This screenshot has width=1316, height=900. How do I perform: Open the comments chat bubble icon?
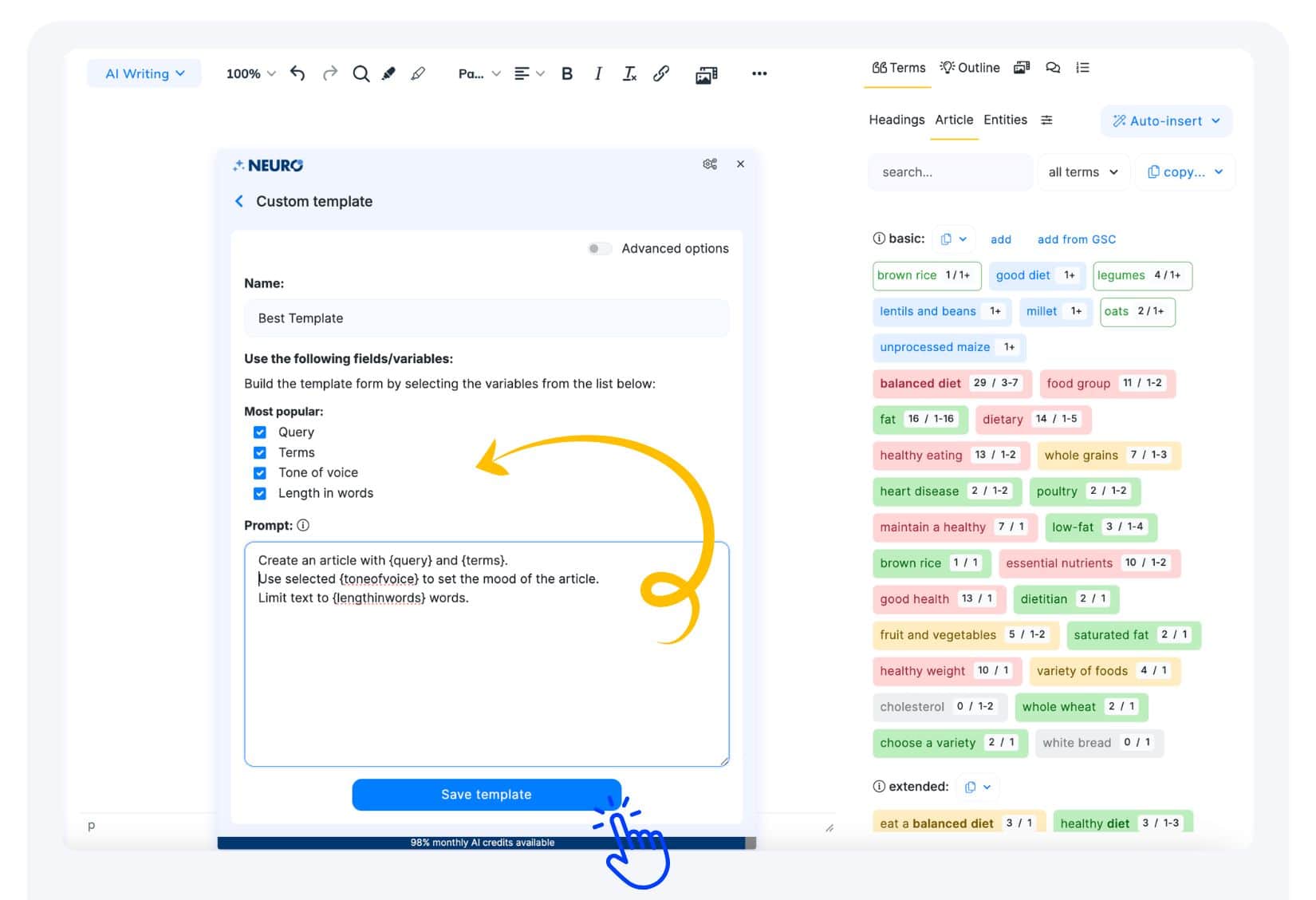(x=1053, y=68)
